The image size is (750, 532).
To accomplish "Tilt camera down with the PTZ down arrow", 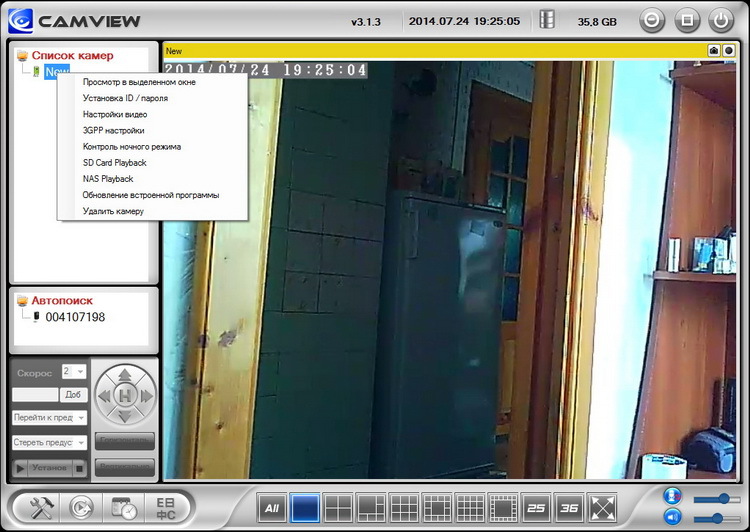I will (x=125, y=416).
